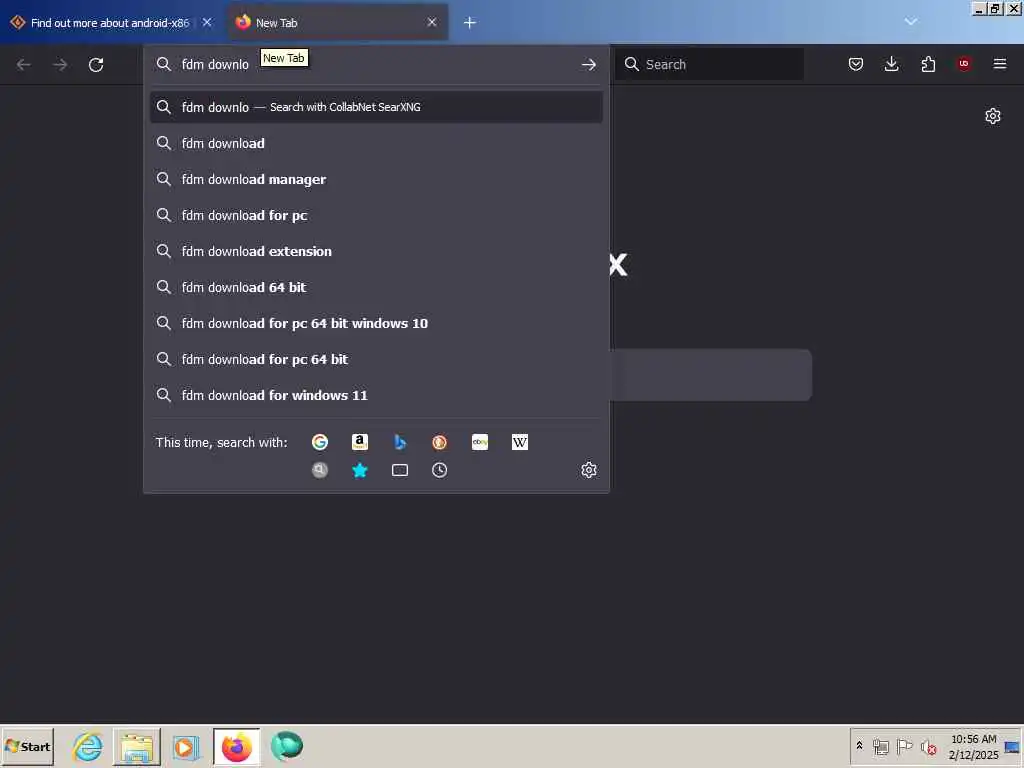Image resolution: width=1024 pixels, height=768 pixels.
Task: Open the Extensions menu
Action: (928, 64)
